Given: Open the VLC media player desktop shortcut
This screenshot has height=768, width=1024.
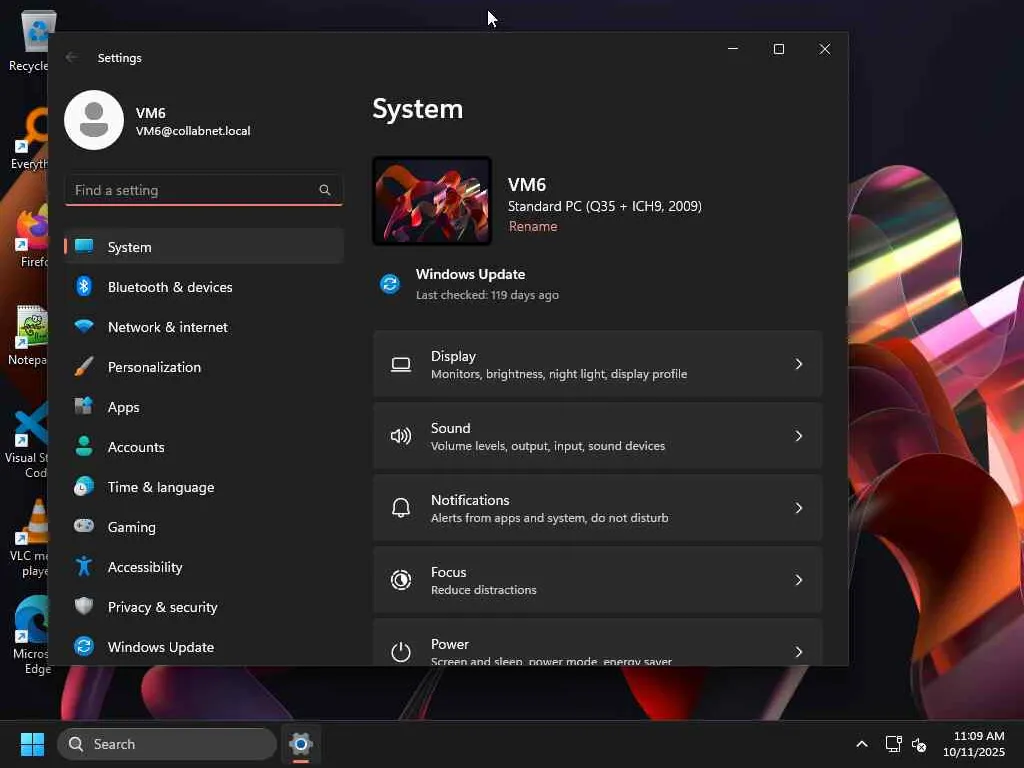Looking at the screenshot, I should click(x=29, y=538).
